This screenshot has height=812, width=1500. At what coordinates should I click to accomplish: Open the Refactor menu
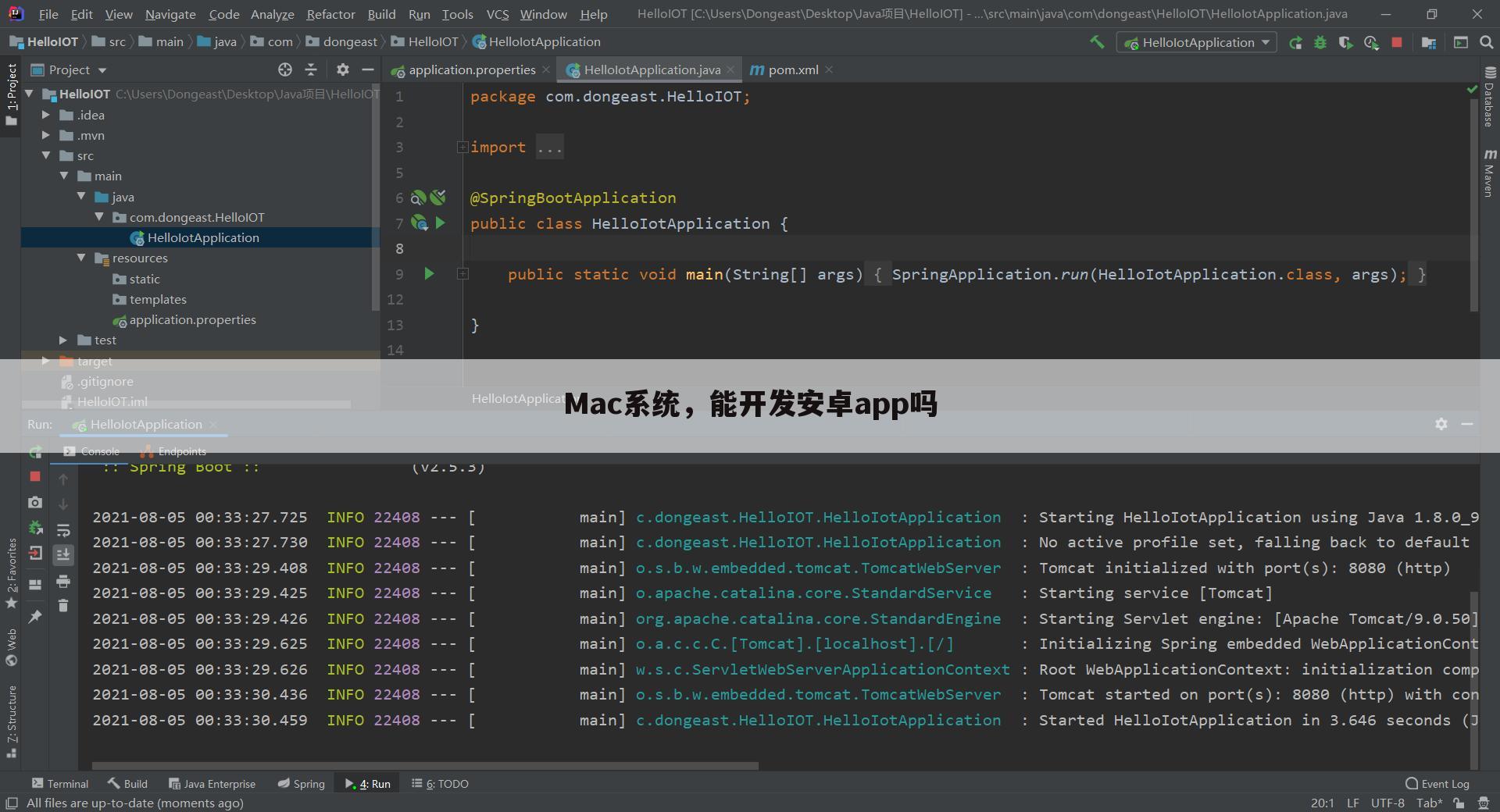click(x=330, y=14)
